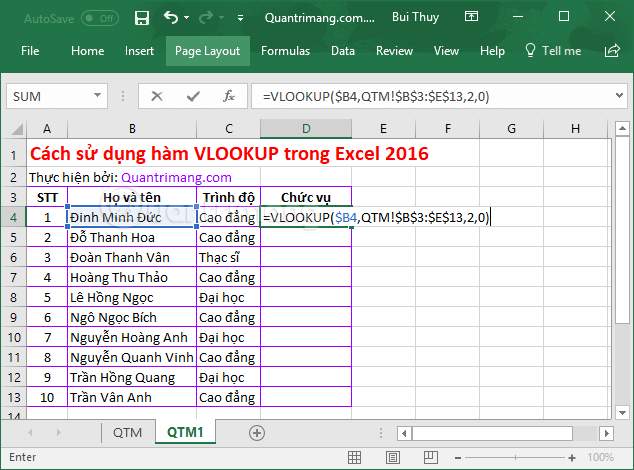Viewport: 634px width, 470px height.
Task: Switch to the Page Layout tab
Action: (207, 51)
